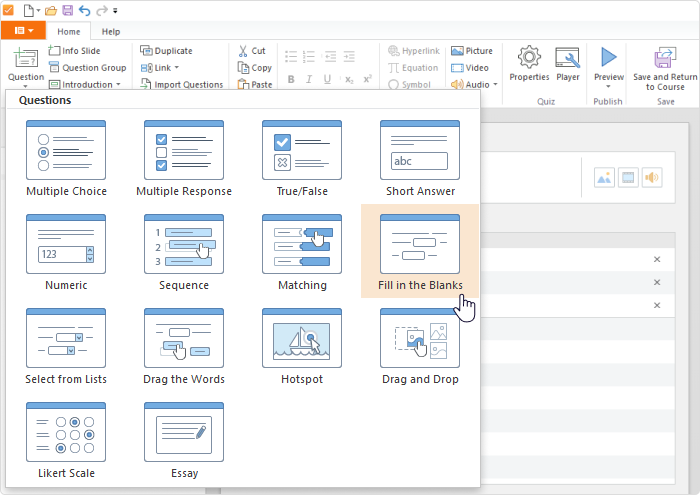
Task: Insert a Symbol
Action: 409,84
